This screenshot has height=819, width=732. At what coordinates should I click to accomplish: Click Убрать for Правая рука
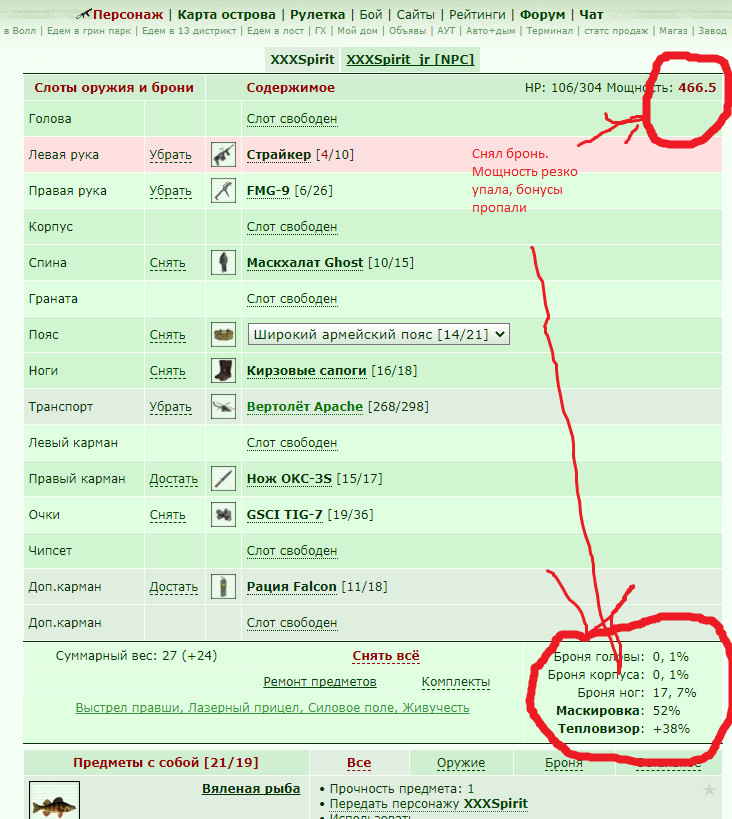tap(170, 191)
